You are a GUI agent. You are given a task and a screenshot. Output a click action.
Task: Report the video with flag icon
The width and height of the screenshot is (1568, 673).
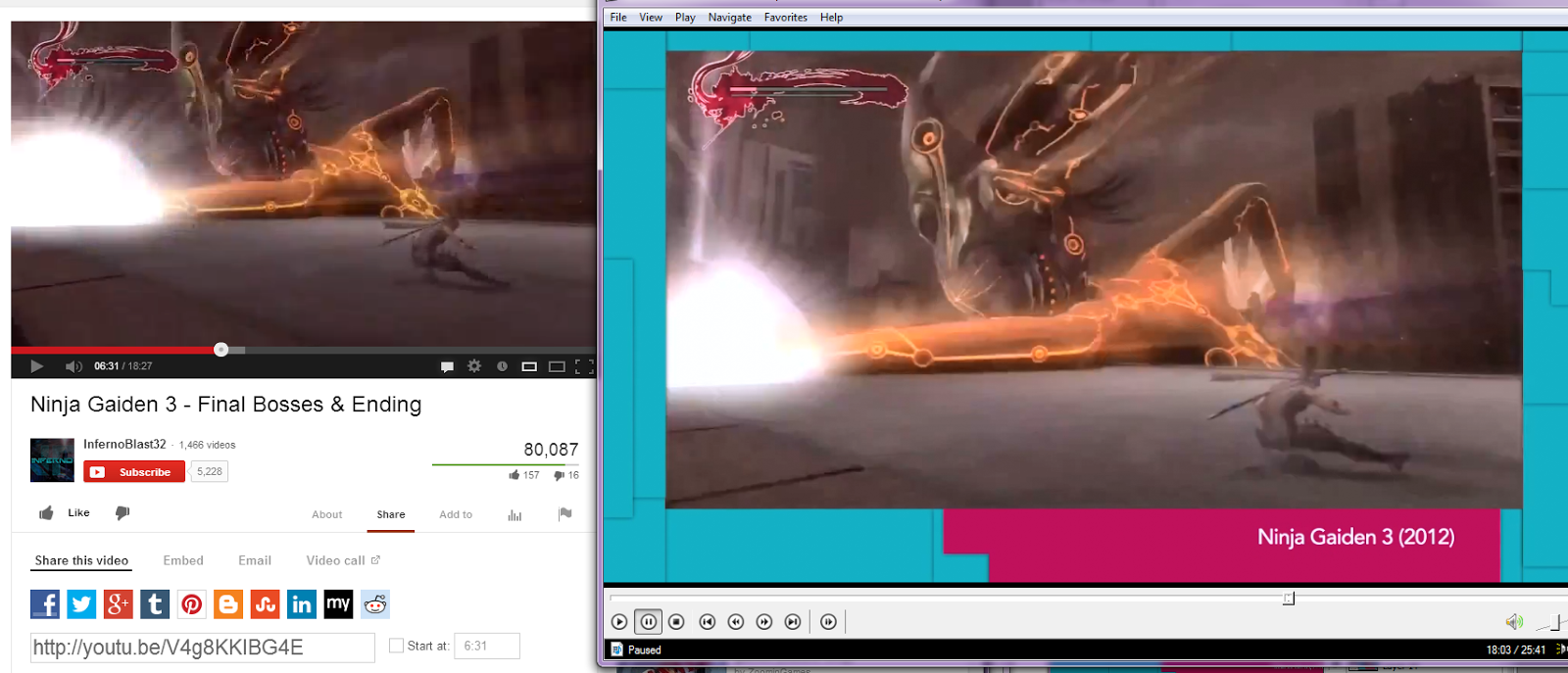(565, 514)
